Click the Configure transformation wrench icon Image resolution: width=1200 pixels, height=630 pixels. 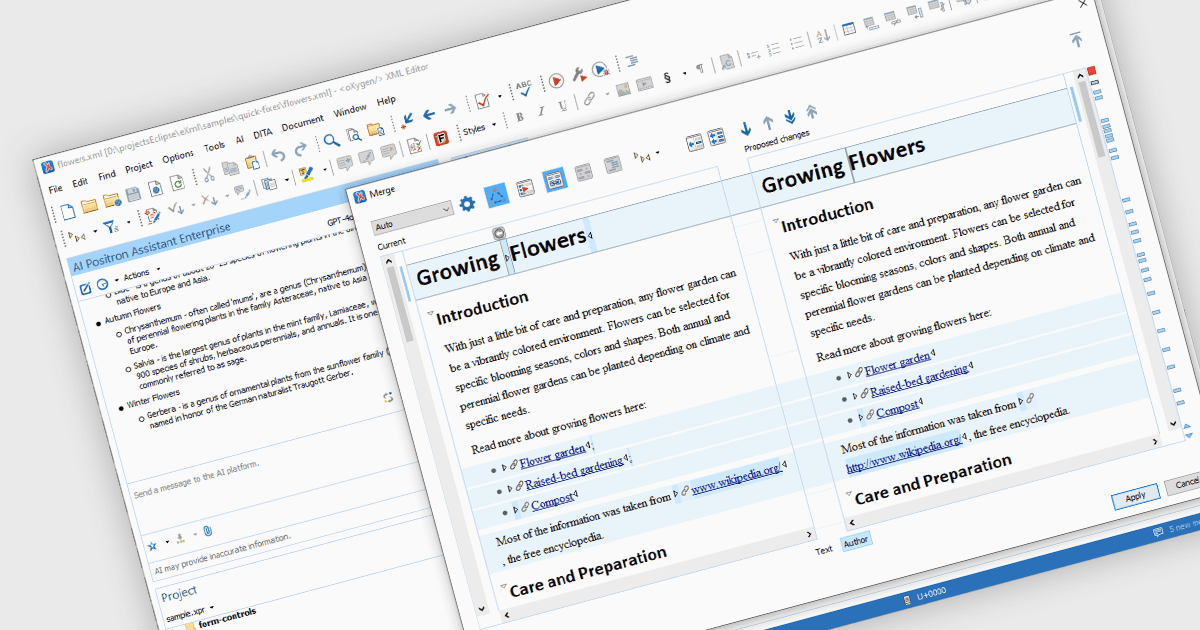coord(578,73)
